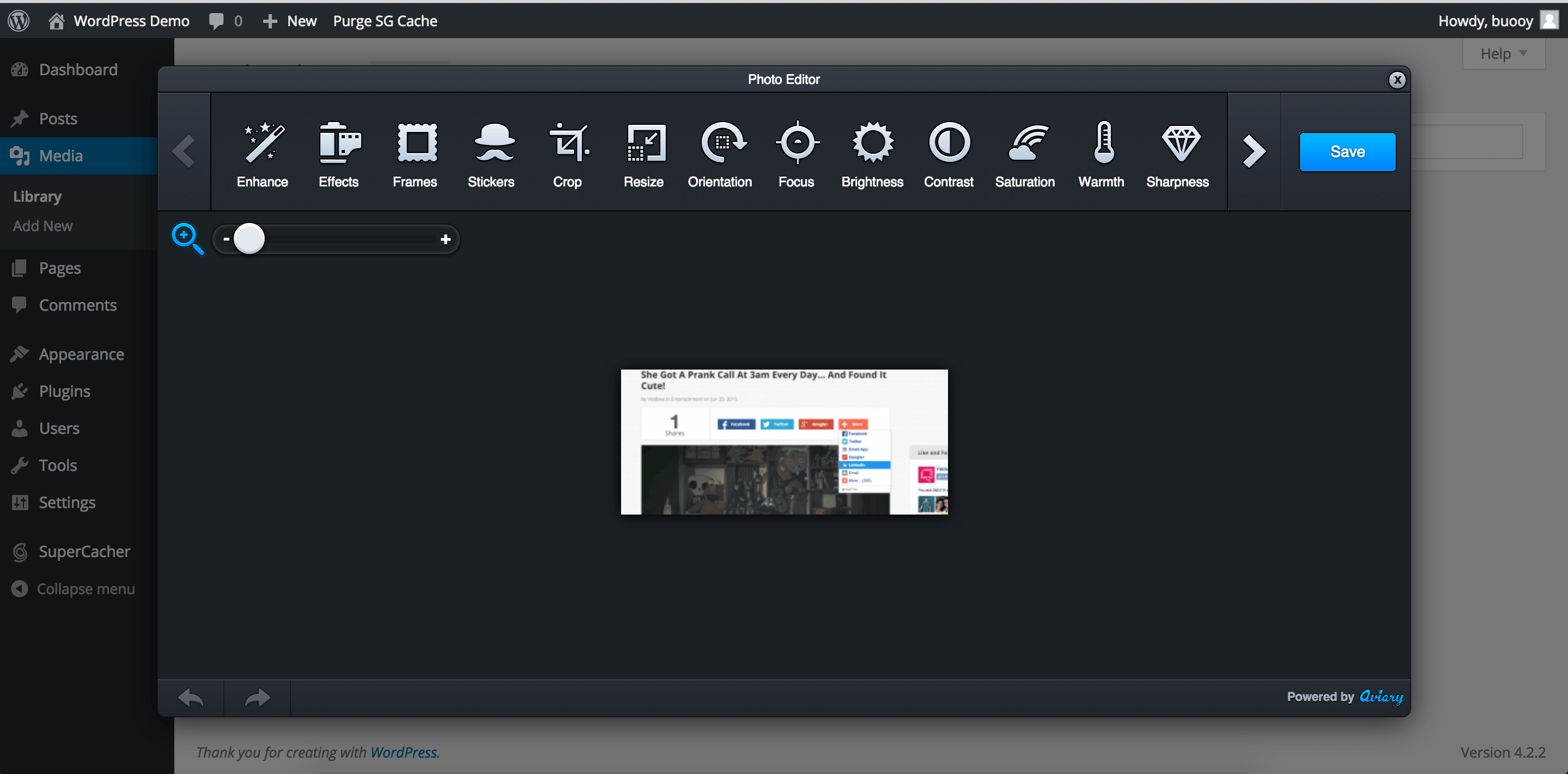Click the zoom magnifier icon
Image resolution: width=1568 pixels, height=774 pixels.
(187, 239)
